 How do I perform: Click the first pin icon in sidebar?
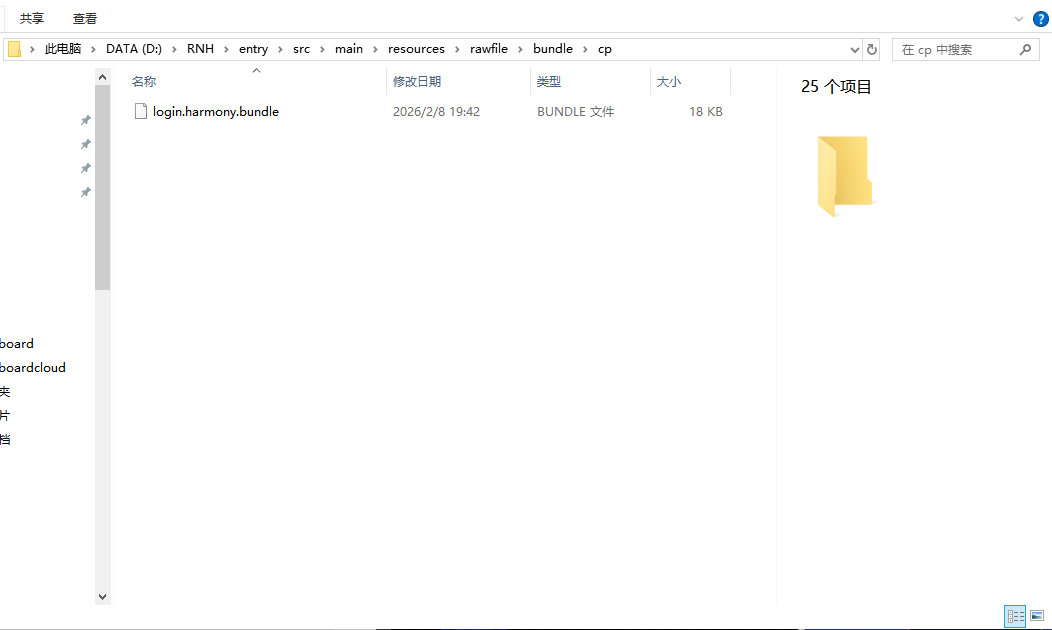85,121
